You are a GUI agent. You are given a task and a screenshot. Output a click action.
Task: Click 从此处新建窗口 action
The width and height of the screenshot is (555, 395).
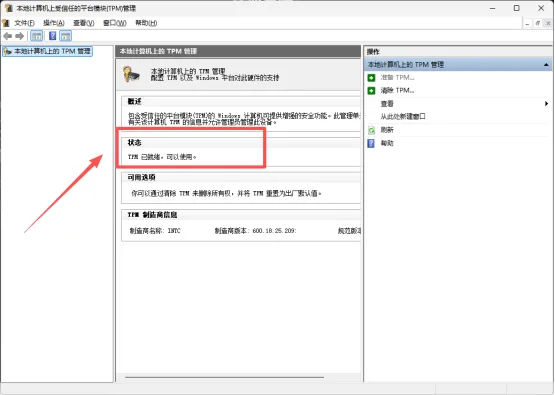[x=403, y=116]
